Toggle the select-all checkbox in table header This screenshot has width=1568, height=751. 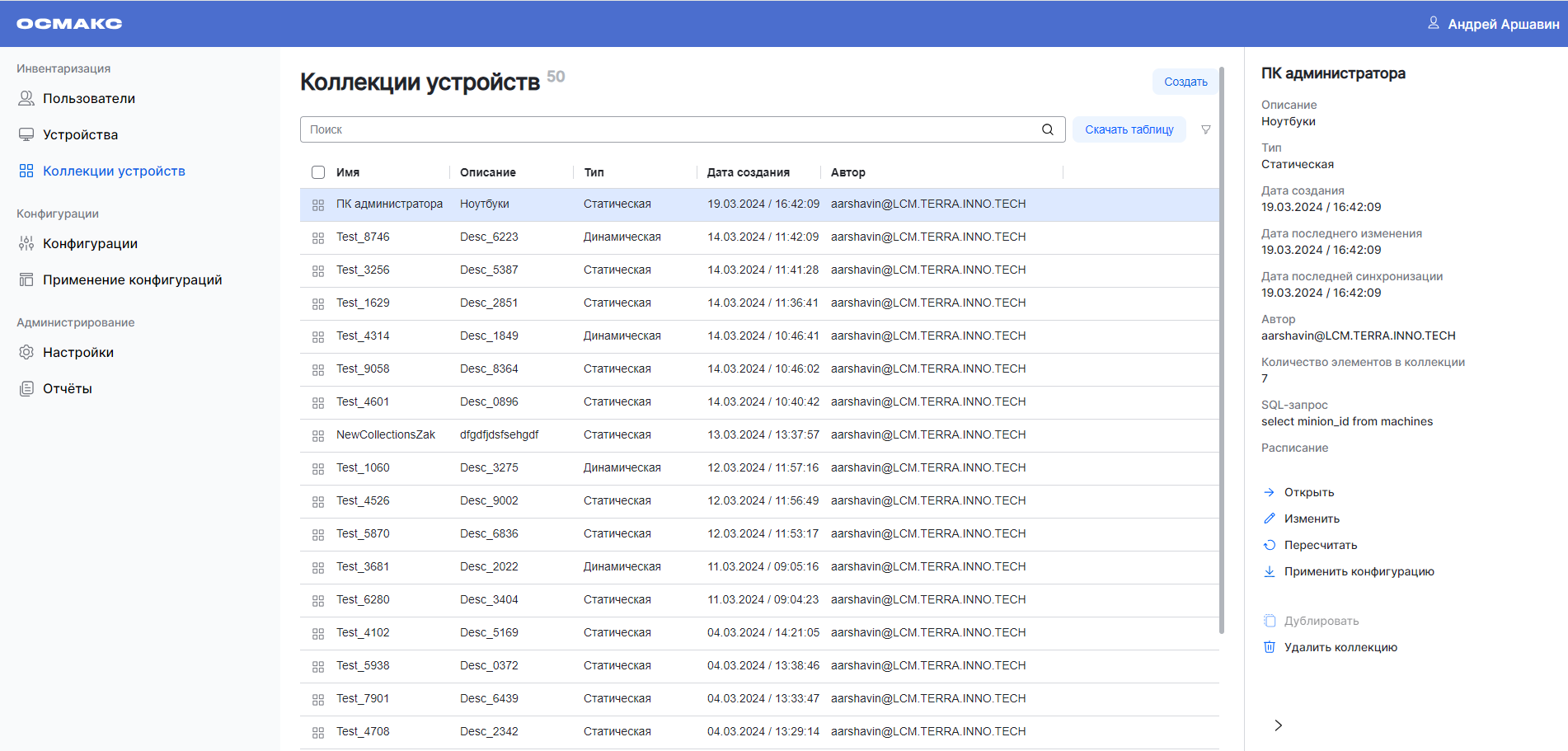318,172
